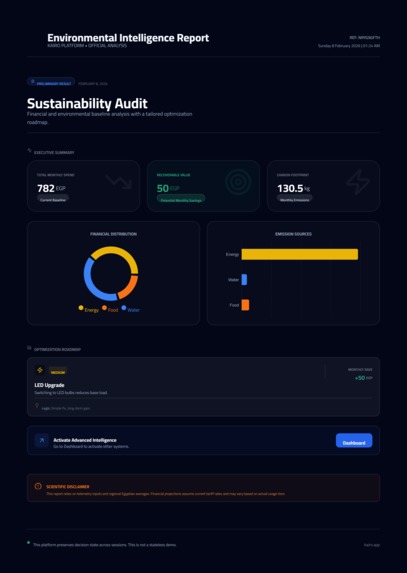Image resolution: width=407 pixels, height=573 pixels.
Task: Click the "Water" label in the donut legend
Action: pyautogui.click(x=134, y=310)
